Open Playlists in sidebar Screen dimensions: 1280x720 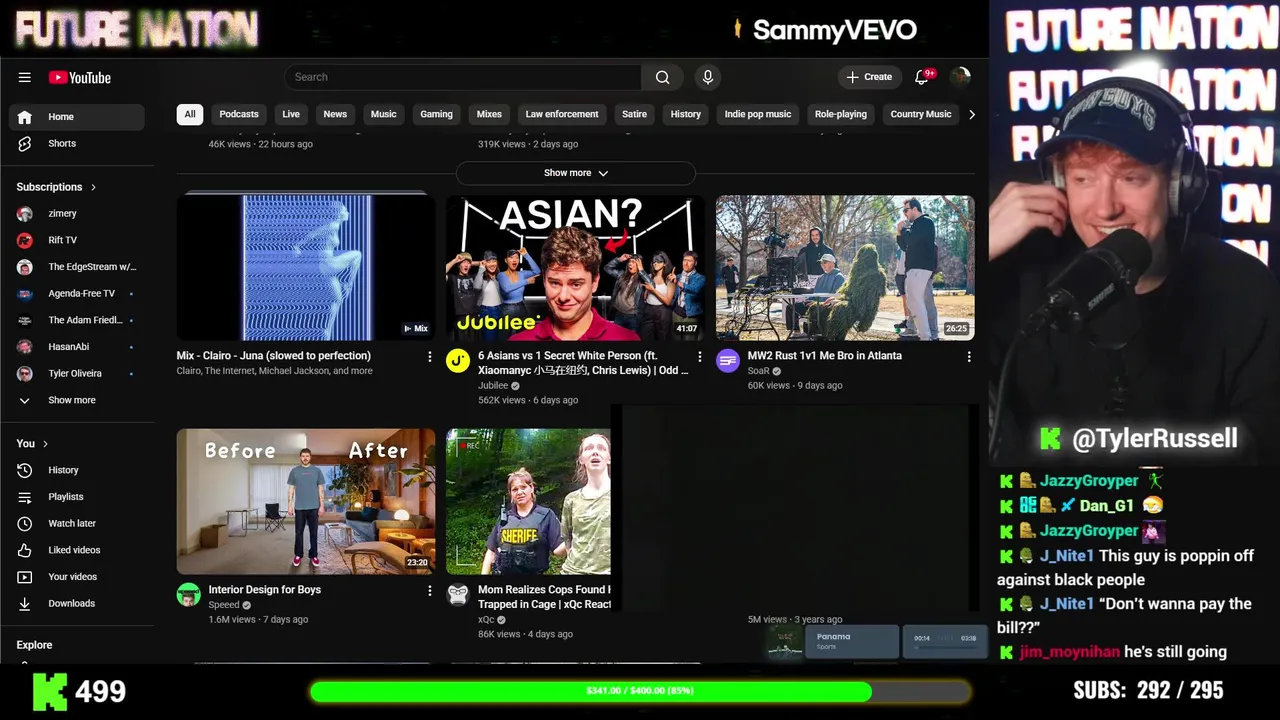point(77,496)
